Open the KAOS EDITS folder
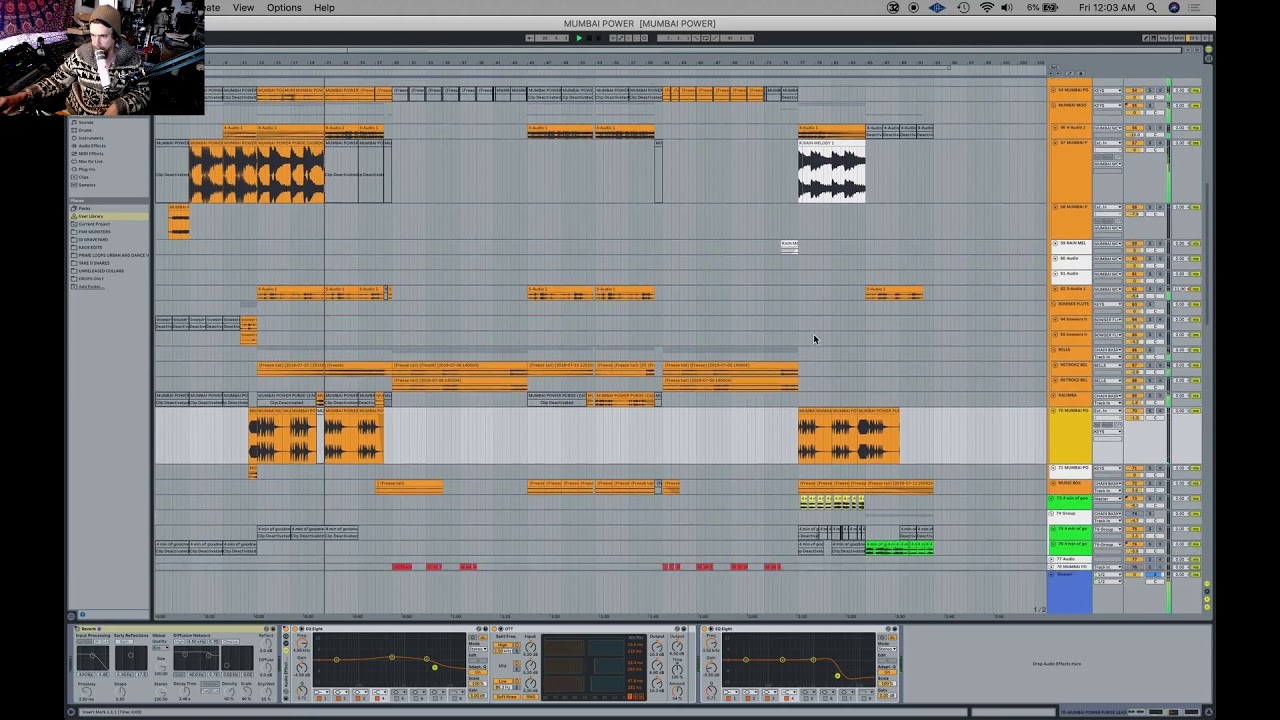 (x=91, y=247)
